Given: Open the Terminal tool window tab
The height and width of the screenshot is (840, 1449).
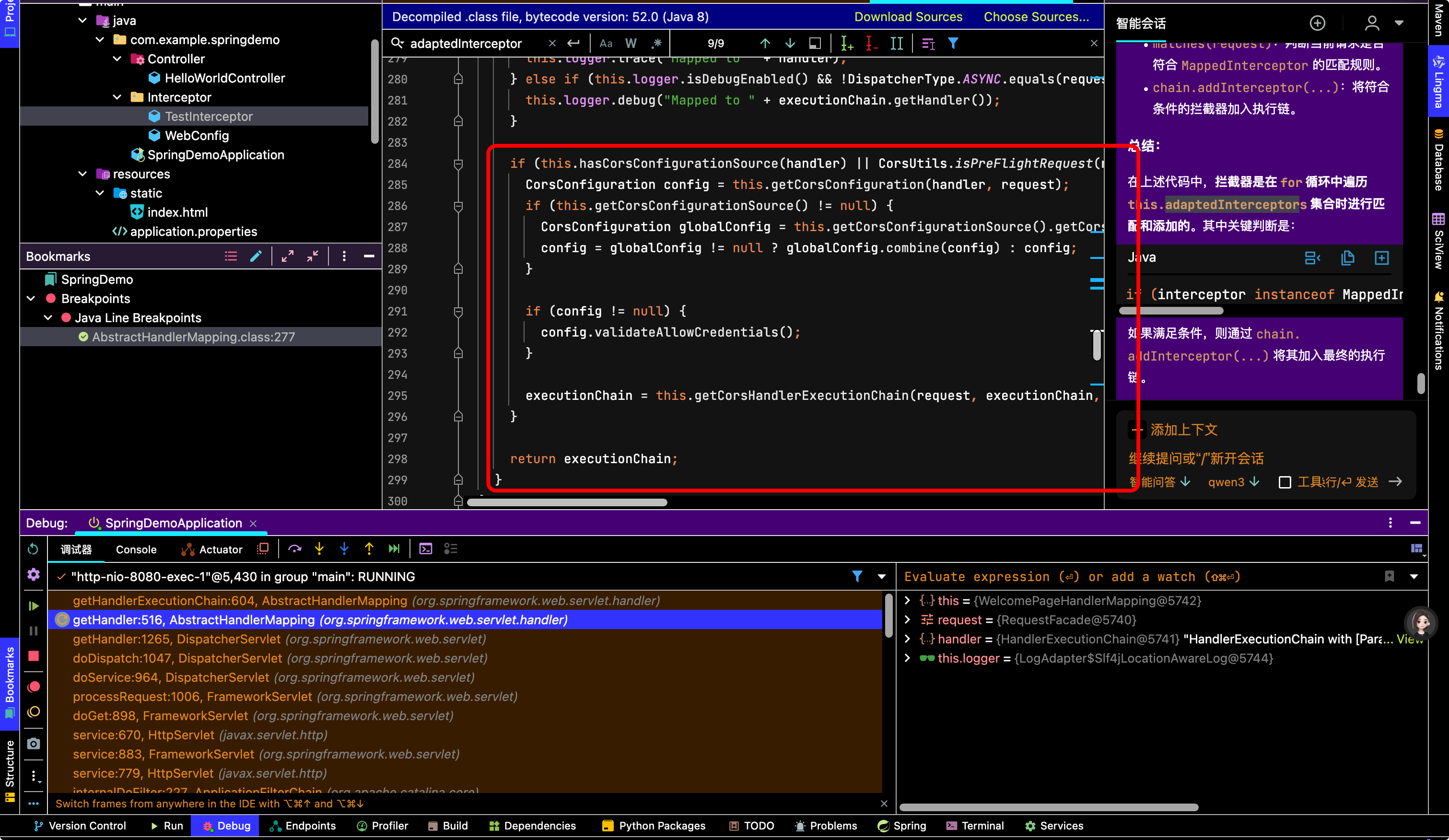Looking at the screenshot, I should tap(975, 826).
